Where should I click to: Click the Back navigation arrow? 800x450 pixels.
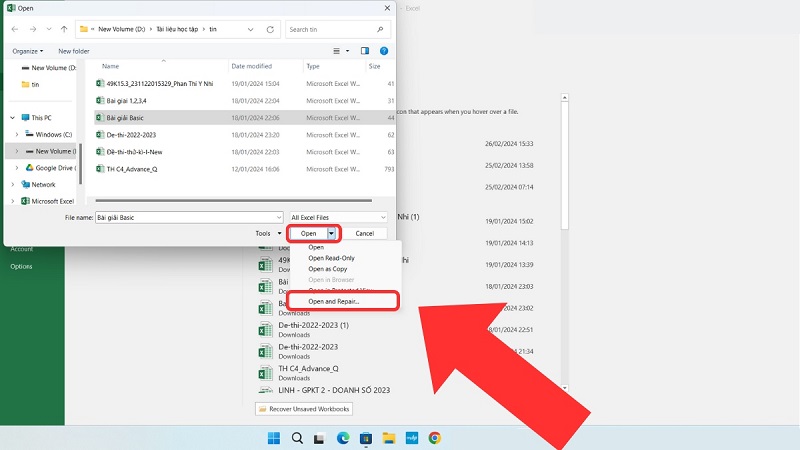tap(15, 29)
